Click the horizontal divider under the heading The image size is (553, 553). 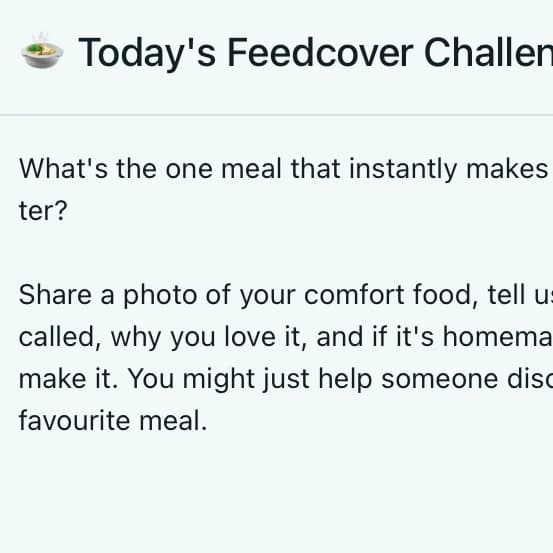click(276, 115)
